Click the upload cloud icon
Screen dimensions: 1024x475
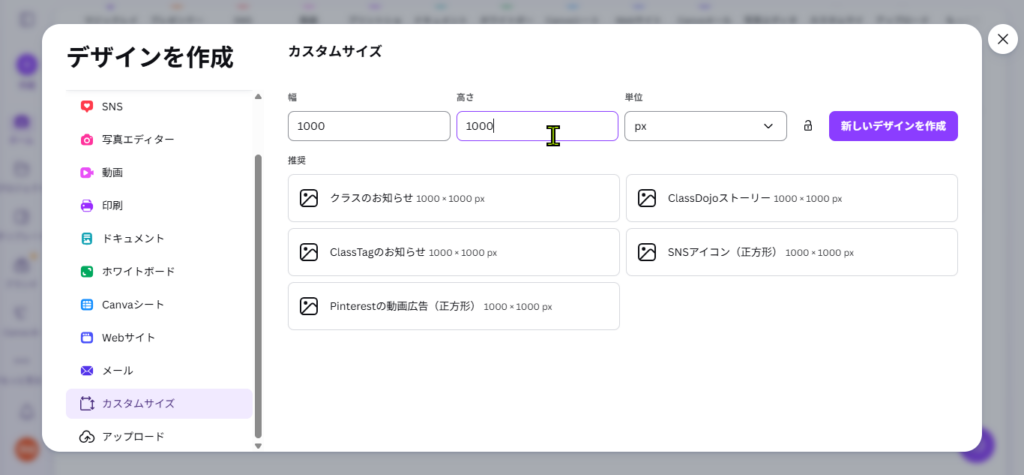pos(87,436)
